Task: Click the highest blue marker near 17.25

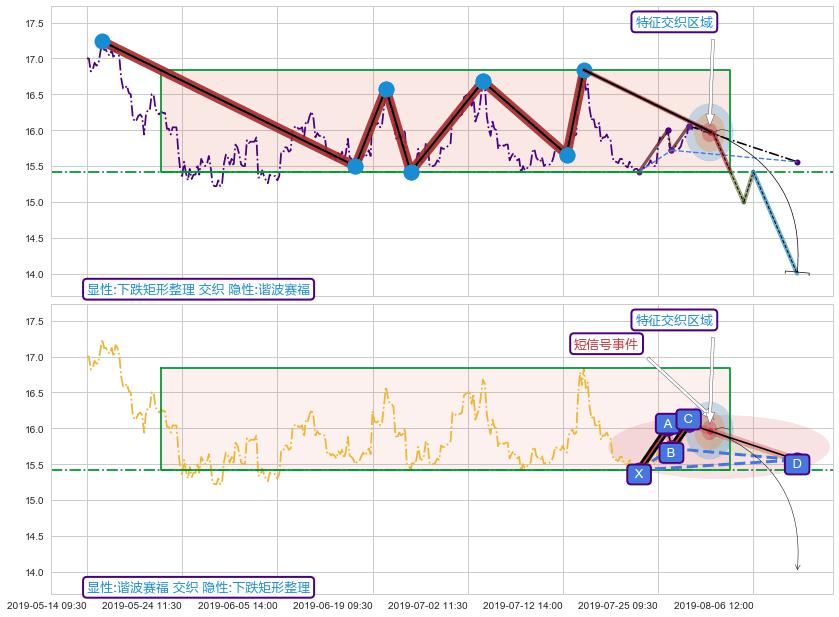Action: [x=102, y=41]
